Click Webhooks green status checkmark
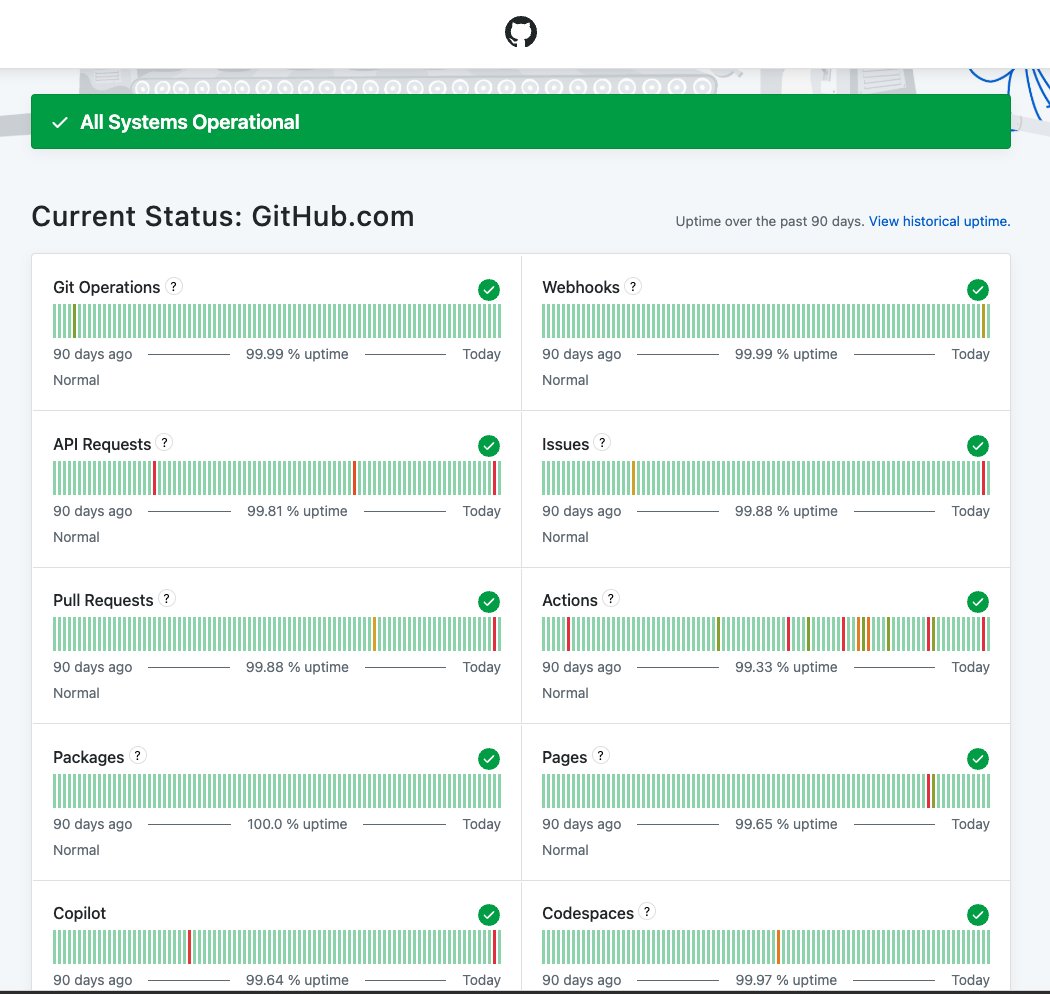 coord(978,290)
